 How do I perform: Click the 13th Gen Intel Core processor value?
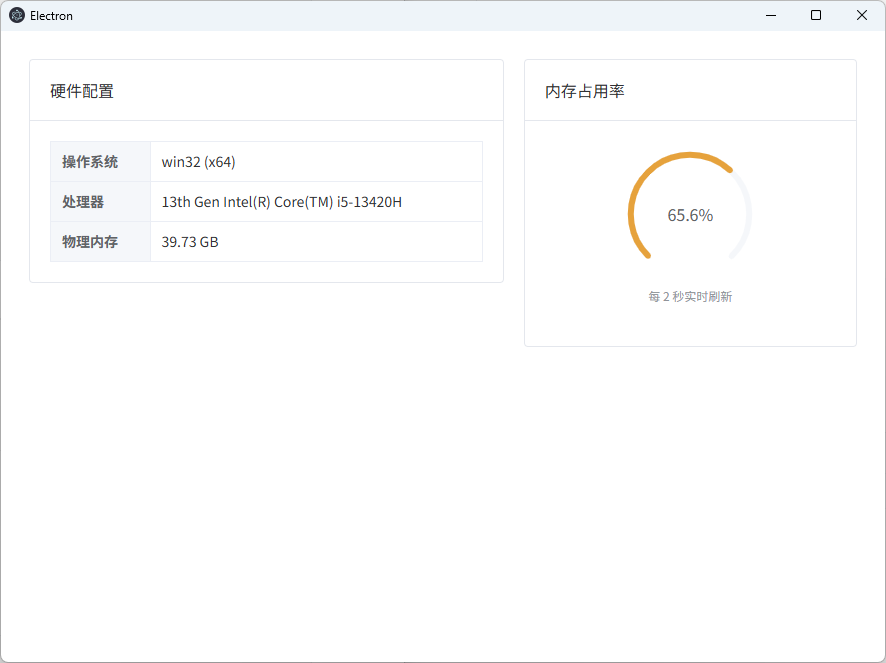click(281, 202)
